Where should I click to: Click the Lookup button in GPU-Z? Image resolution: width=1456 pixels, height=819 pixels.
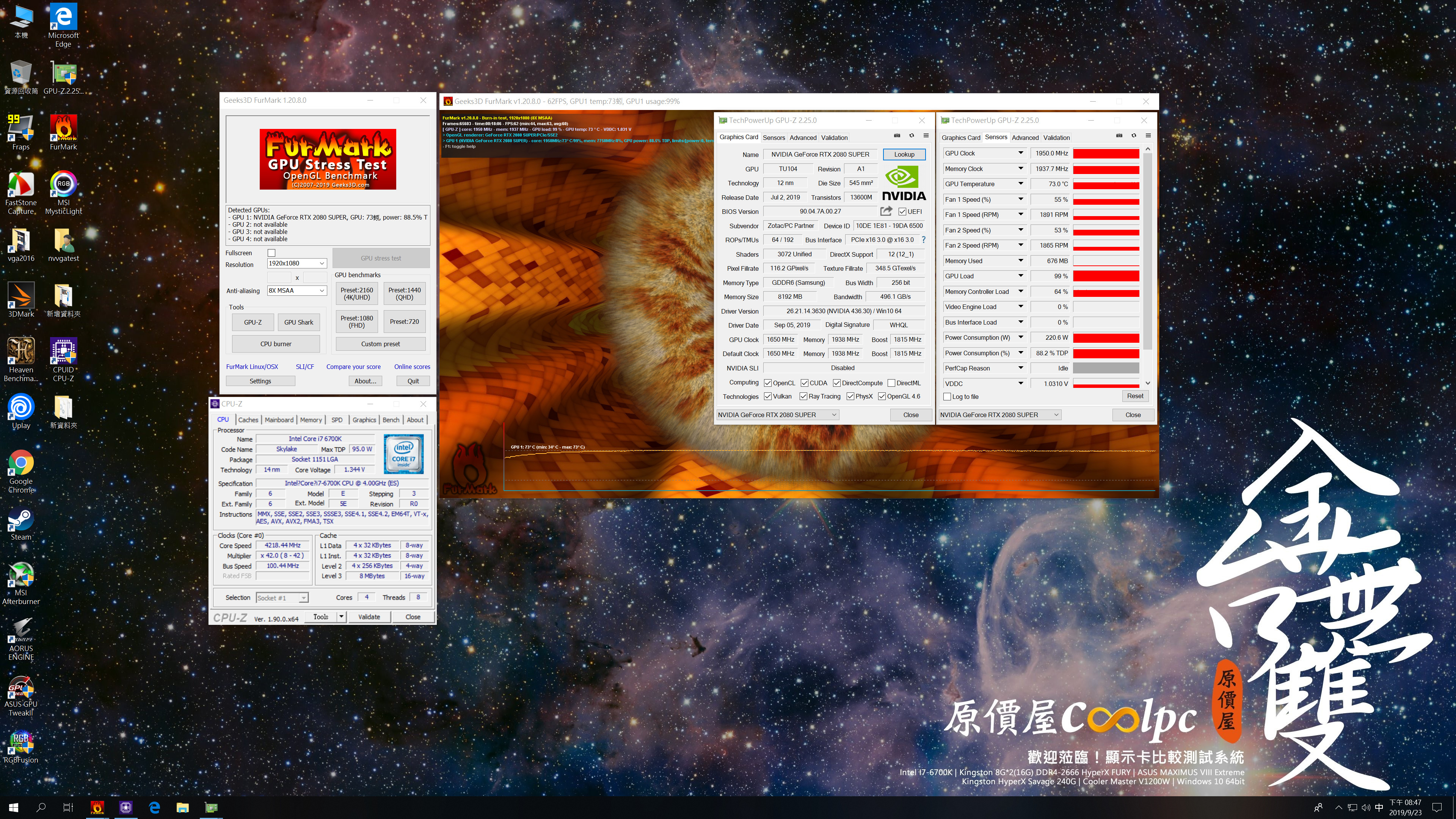[904, 154]
